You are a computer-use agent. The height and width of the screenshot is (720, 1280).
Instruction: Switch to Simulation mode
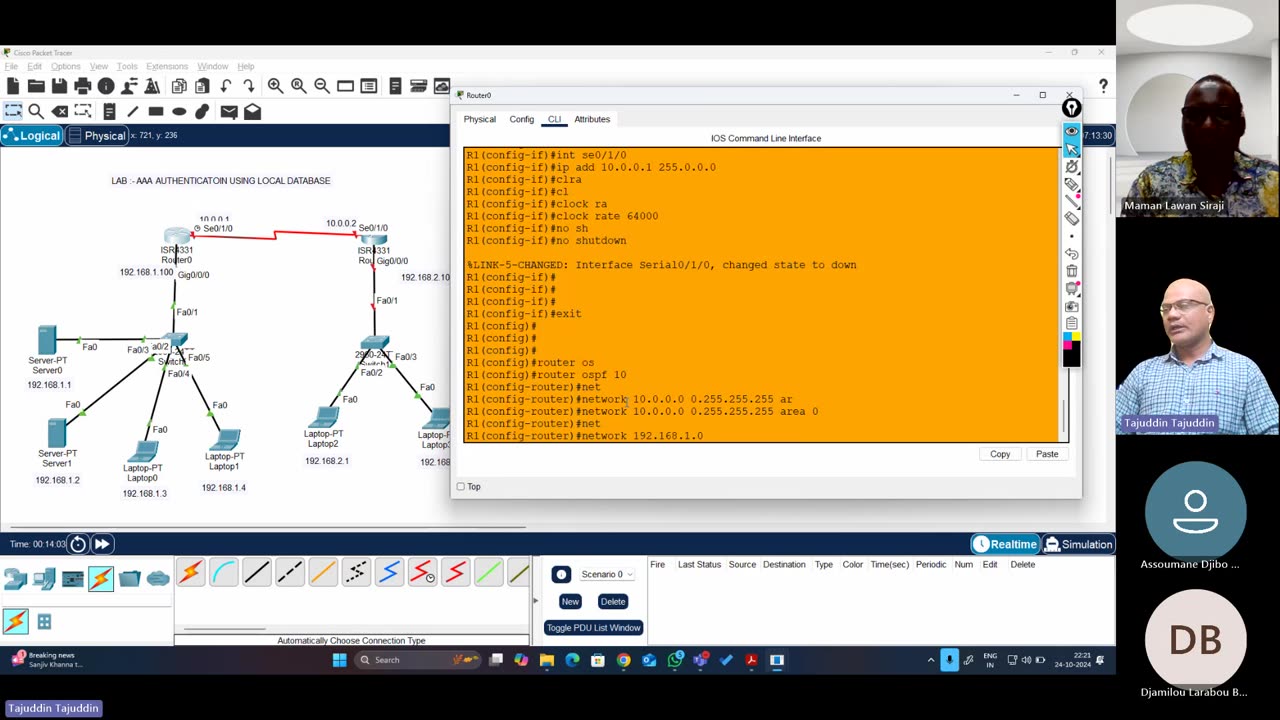click(x=1078, y=544)
